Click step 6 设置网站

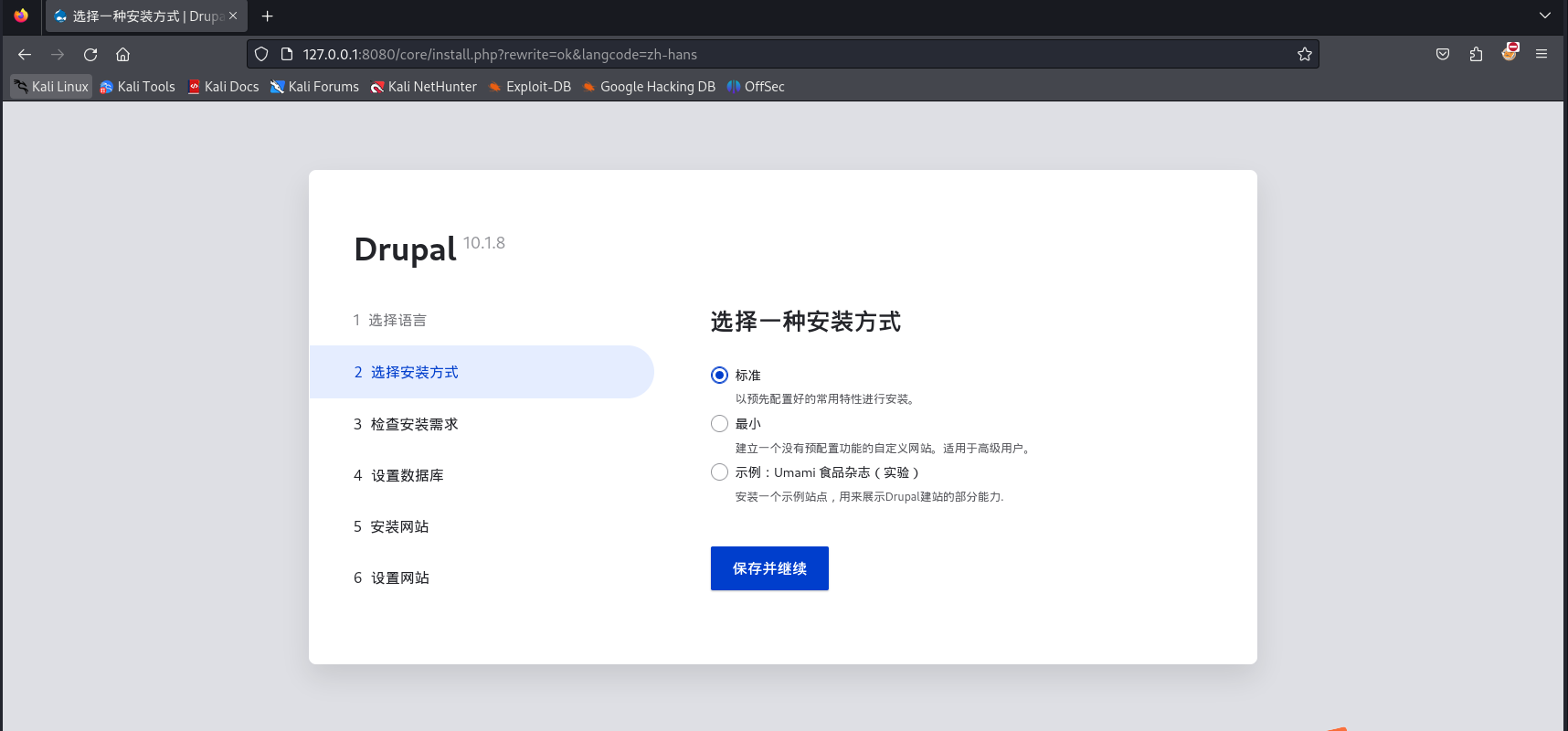click(391, 577)
